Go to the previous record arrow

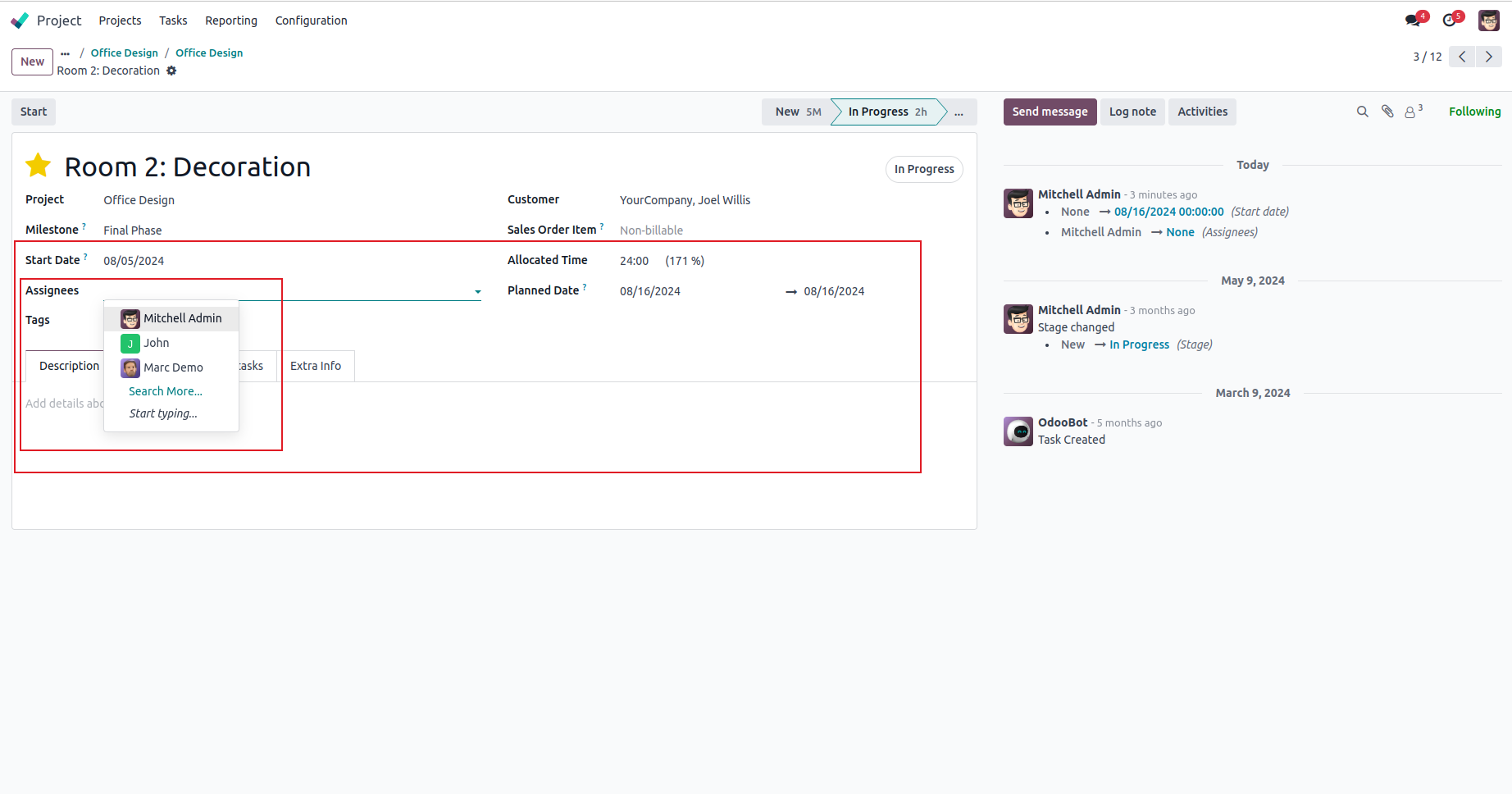(1462, 57)
